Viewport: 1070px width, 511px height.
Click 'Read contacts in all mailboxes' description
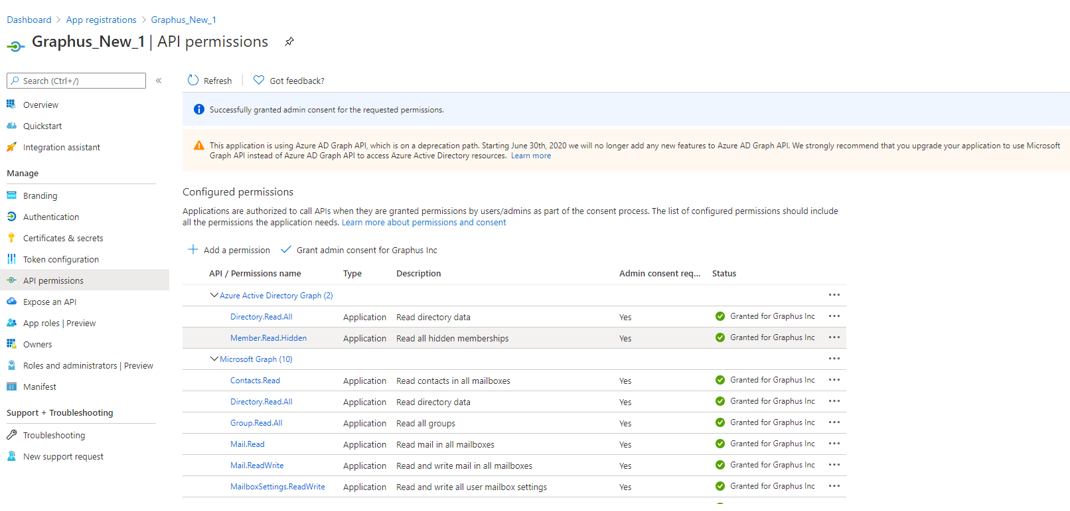coord(453,381)
